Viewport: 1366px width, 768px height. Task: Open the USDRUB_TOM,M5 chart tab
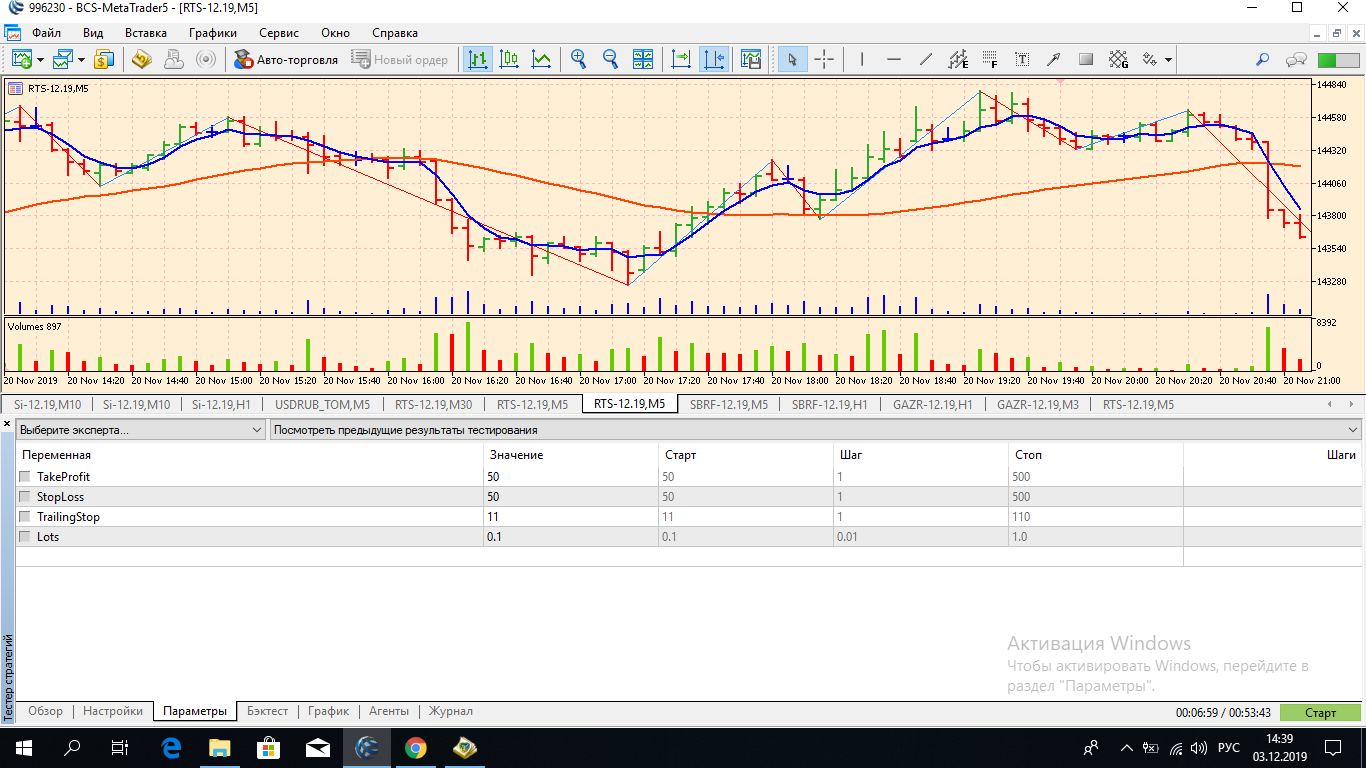coord(322,404)
